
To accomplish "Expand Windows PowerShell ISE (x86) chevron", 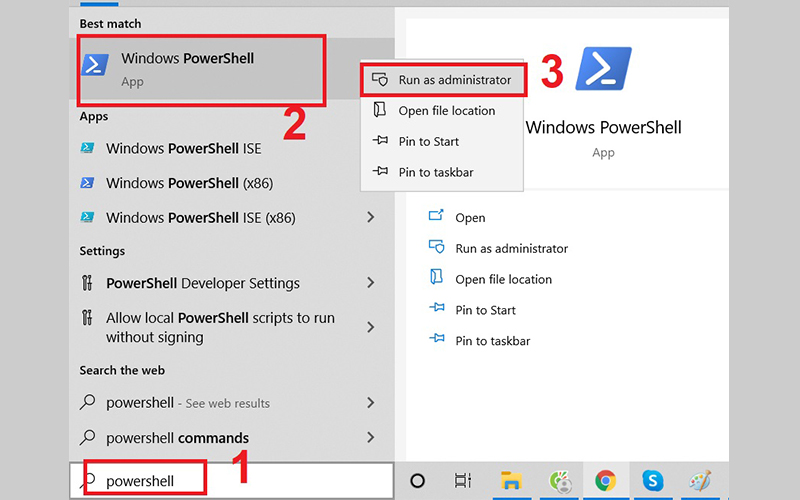I will click(371, 218).
